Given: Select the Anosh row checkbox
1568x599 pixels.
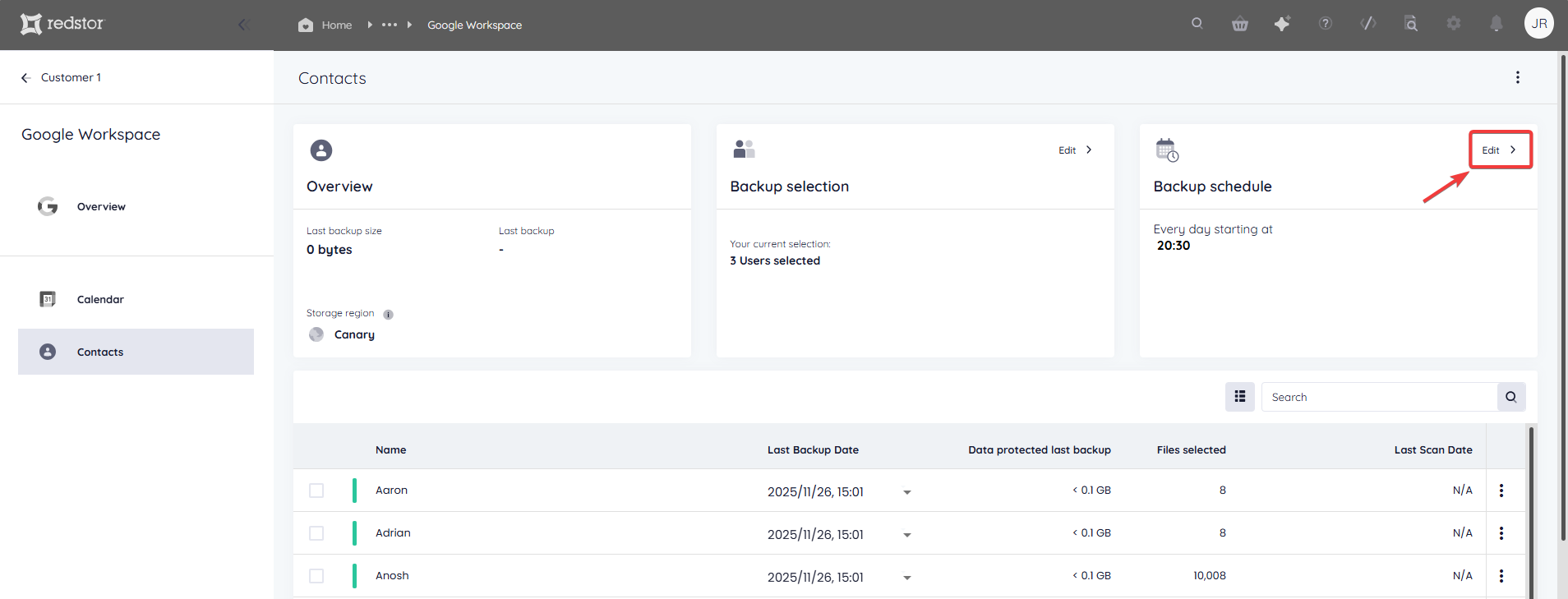Looking at the screenshot, I should pyautogui.click(x=316, y=576).
